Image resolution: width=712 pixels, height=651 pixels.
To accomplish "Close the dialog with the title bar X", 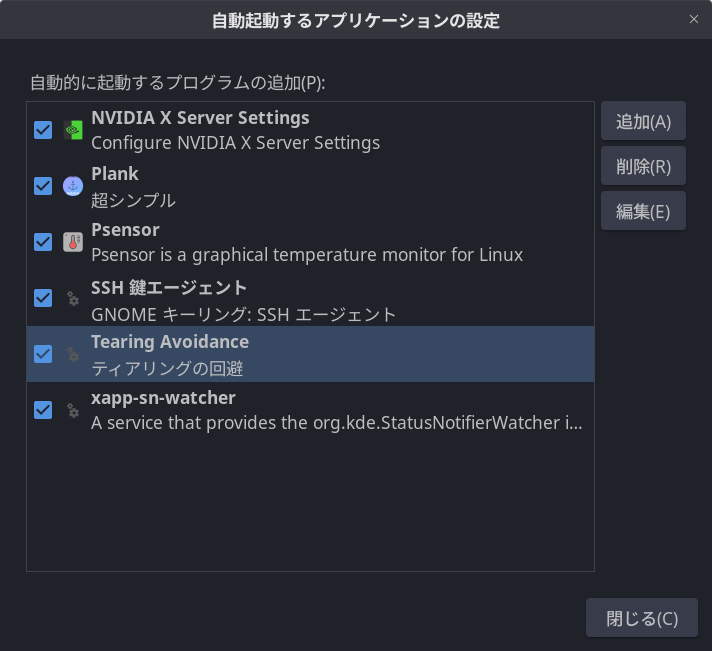I will [x=693, y=19].
